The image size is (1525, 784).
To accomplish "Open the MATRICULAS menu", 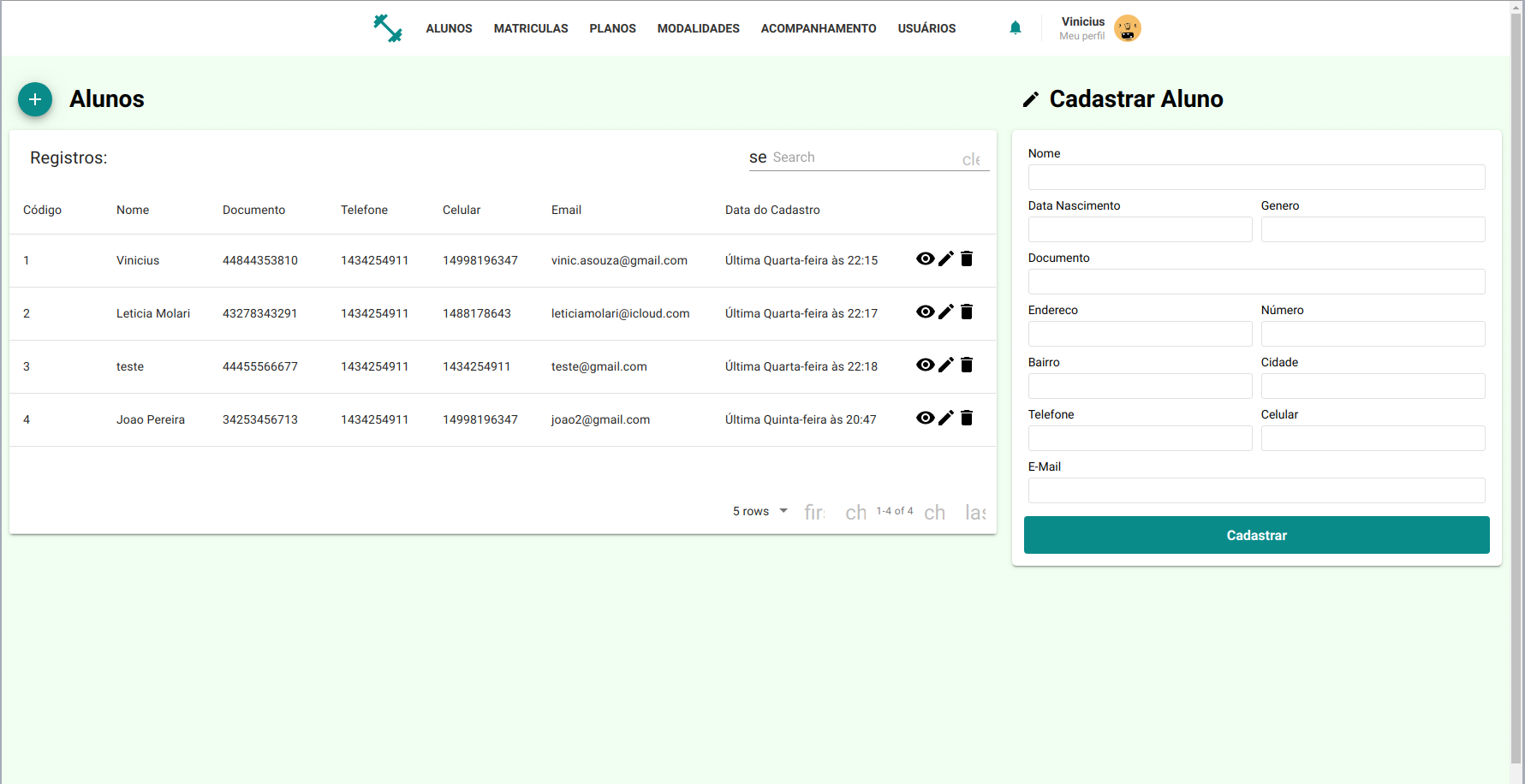I will click(x=531, y=28).
